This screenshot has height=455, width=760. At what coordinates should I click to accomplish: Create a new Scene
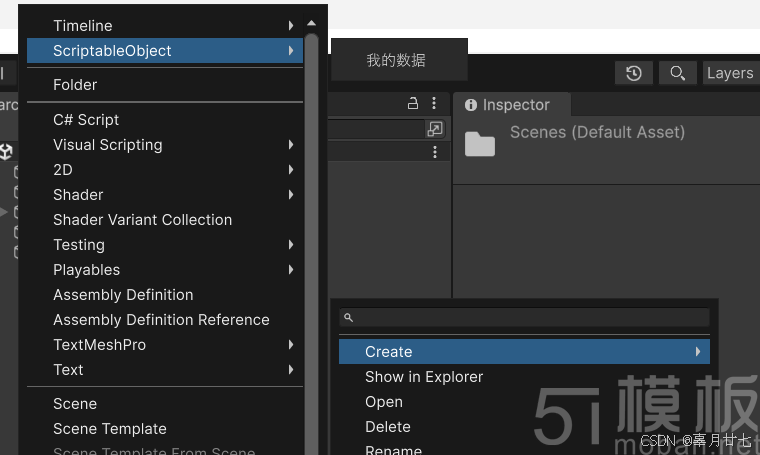165,404
